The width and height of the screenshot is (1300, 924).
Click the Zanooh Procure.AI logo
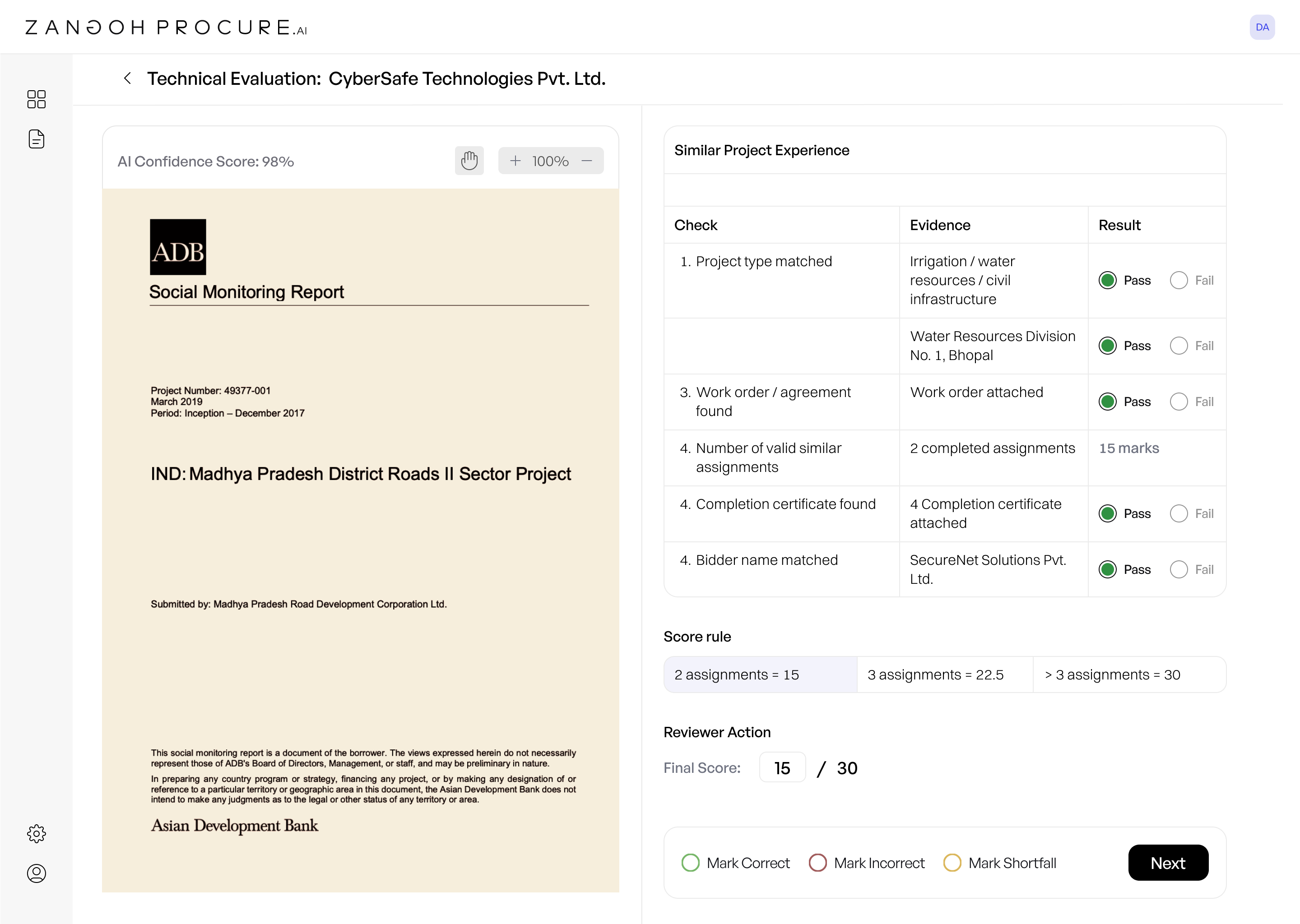tap(166, 28)
